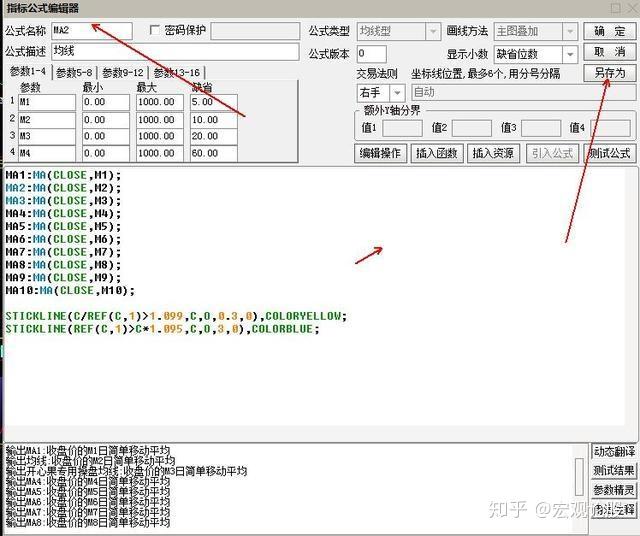Click the 测试结果 button

pos(614,471)
